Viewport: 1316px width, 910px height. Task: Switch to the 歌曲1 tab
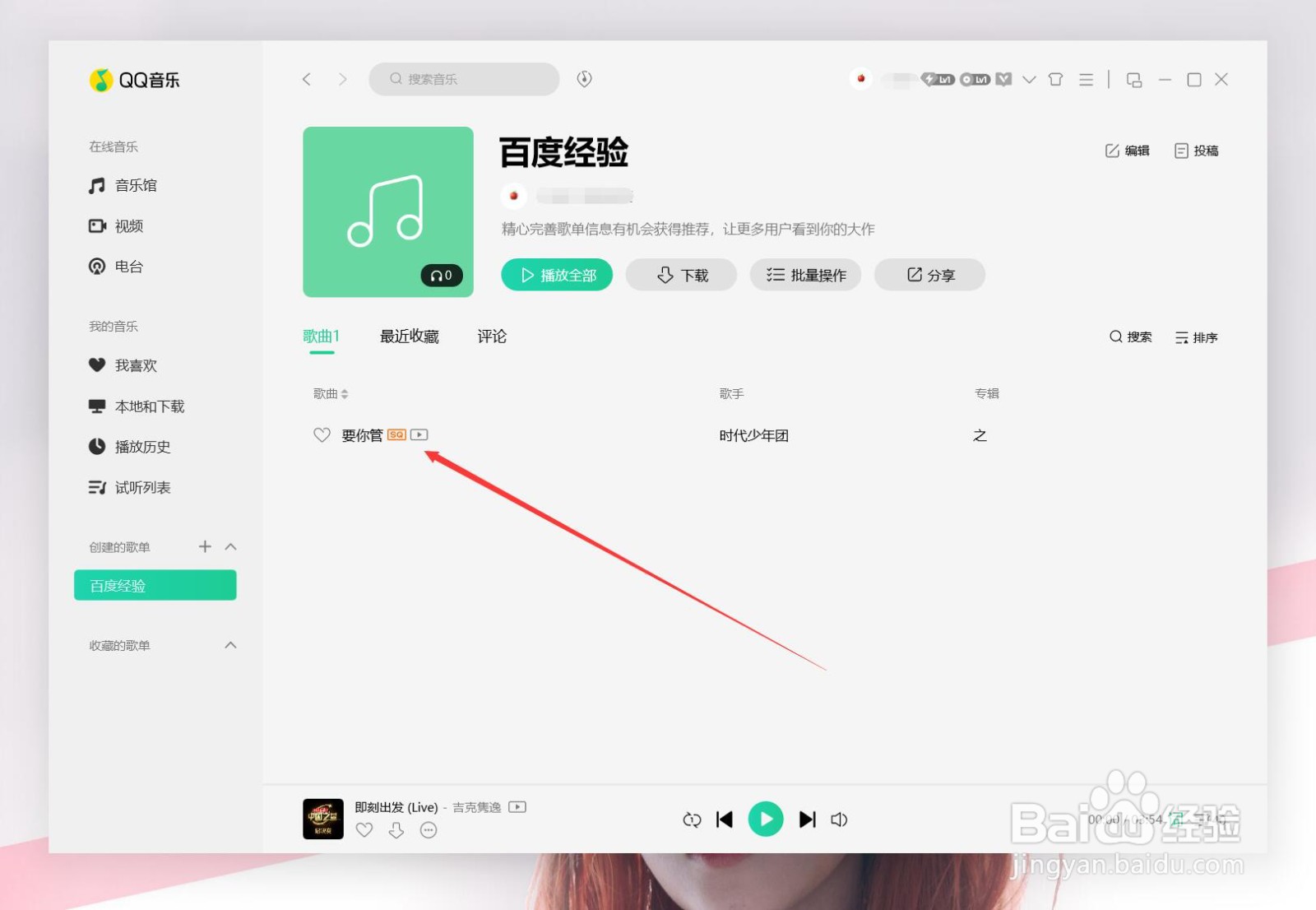[x=322, y=336]
